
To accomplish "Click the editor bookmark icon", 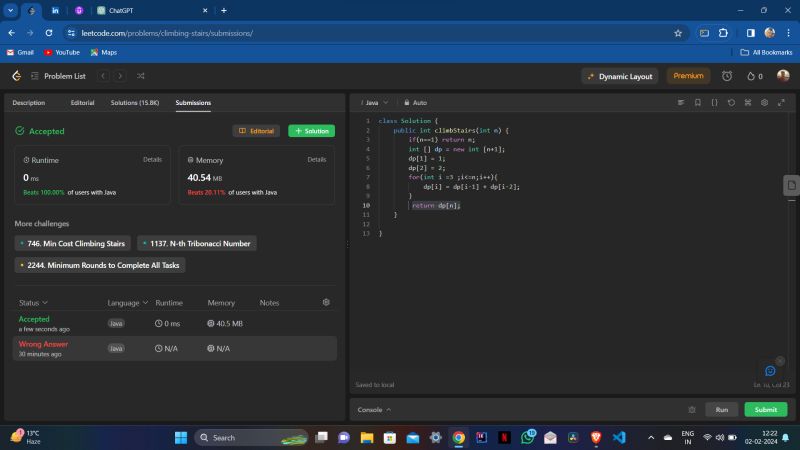I will (697, 102).
